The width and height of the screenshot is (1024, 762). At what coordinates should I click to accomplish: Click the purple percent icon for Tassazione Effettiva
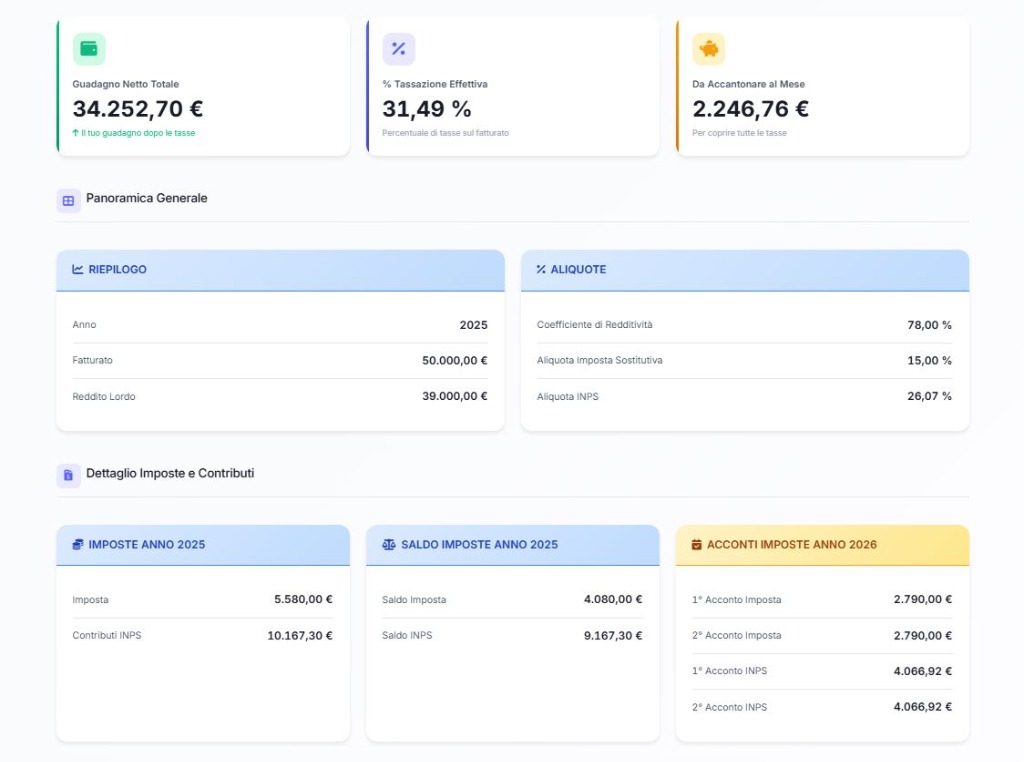[x=399, y=49]
